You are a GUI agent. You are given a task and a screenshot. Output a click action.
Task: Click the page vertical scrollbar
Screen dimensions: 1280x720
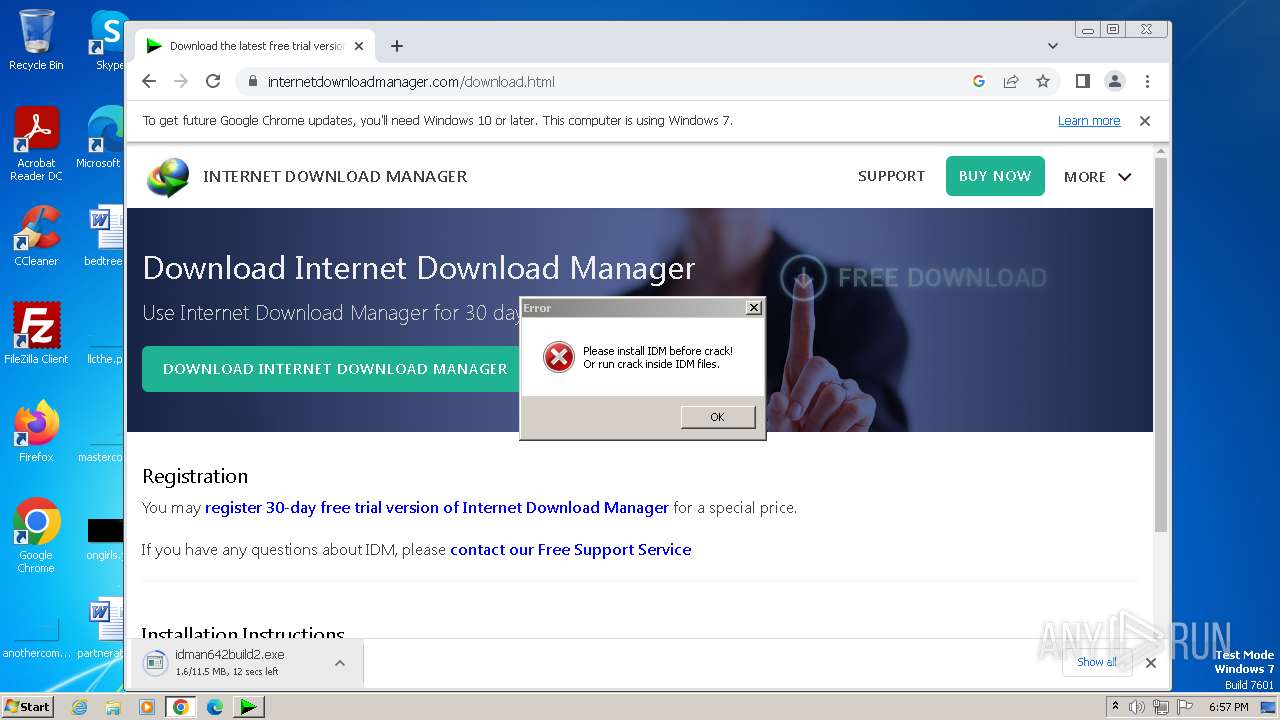(x=1161, y=345)
